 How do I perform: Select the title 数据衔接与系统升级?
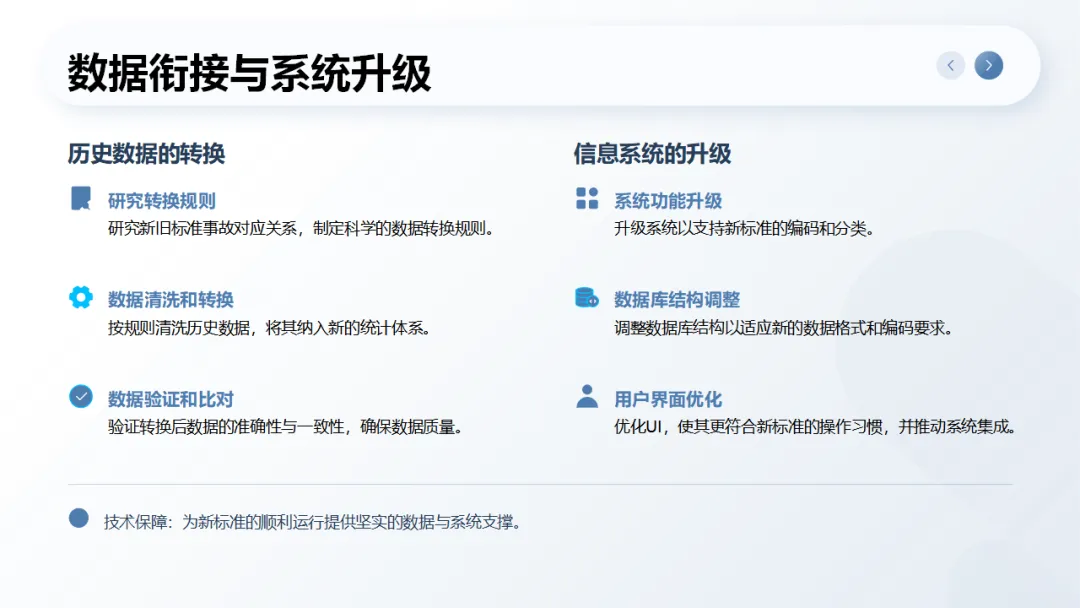249,73
